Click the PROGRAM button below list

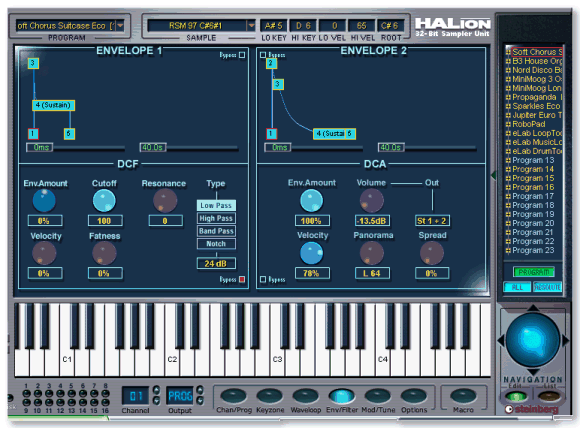(533, 272)
